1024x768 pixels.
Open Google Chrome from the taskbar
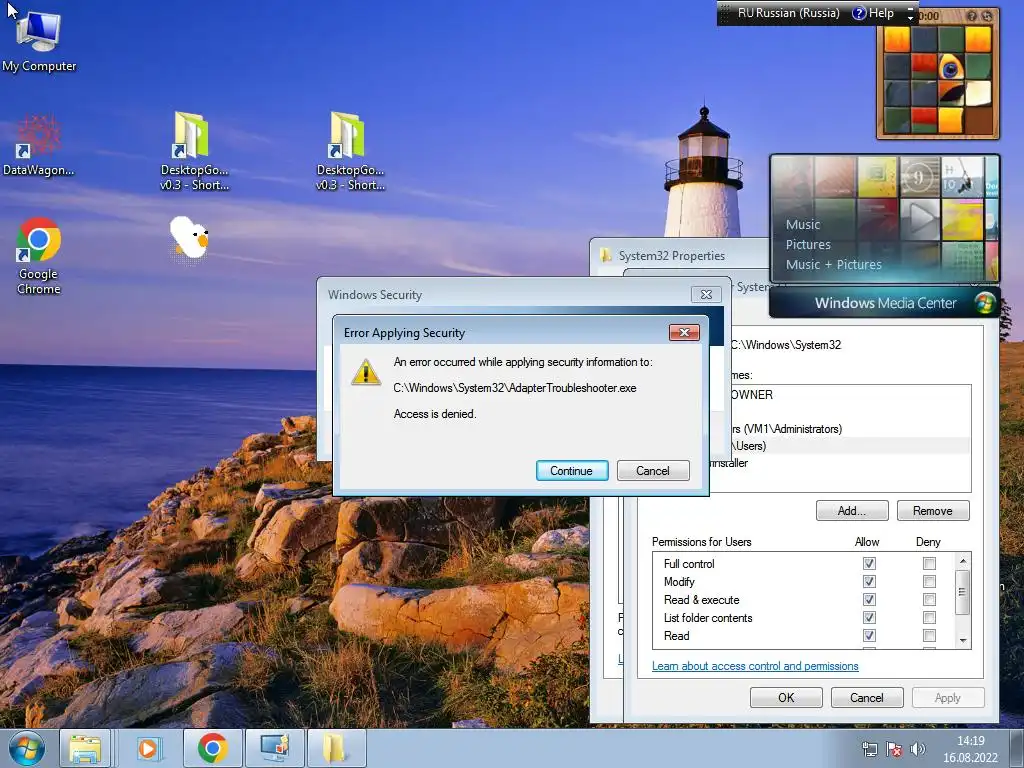tap(212, 748)
